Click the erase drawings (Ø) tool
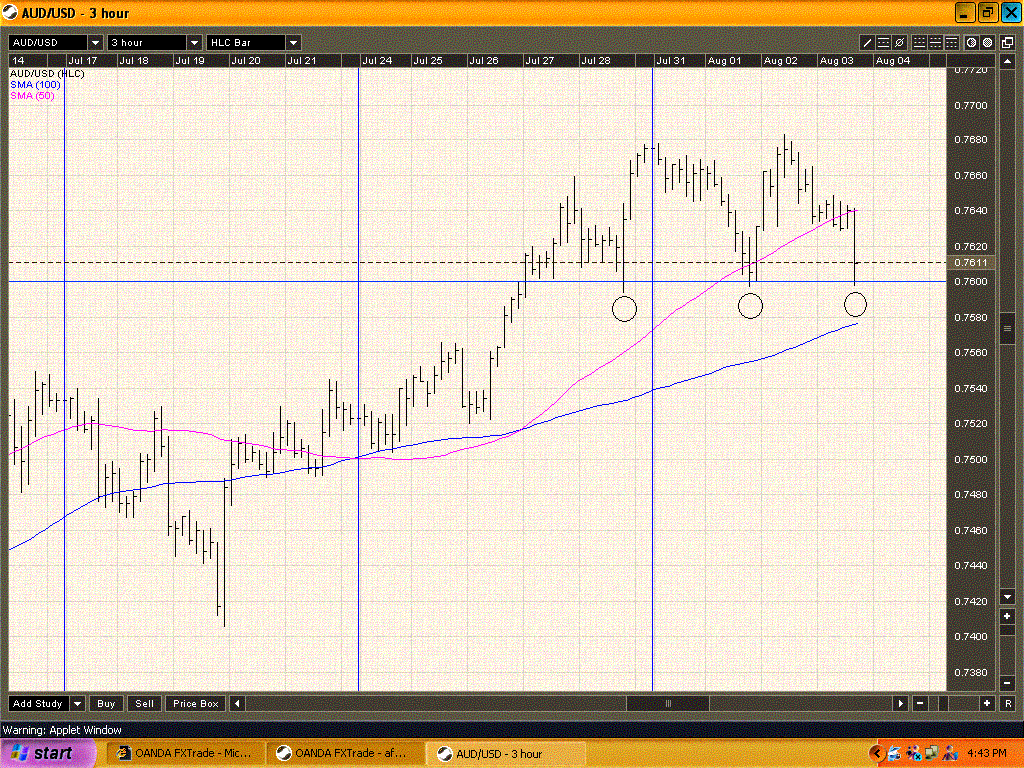The height and width of the screenshot is (768, 1024). tap(899, 42)
